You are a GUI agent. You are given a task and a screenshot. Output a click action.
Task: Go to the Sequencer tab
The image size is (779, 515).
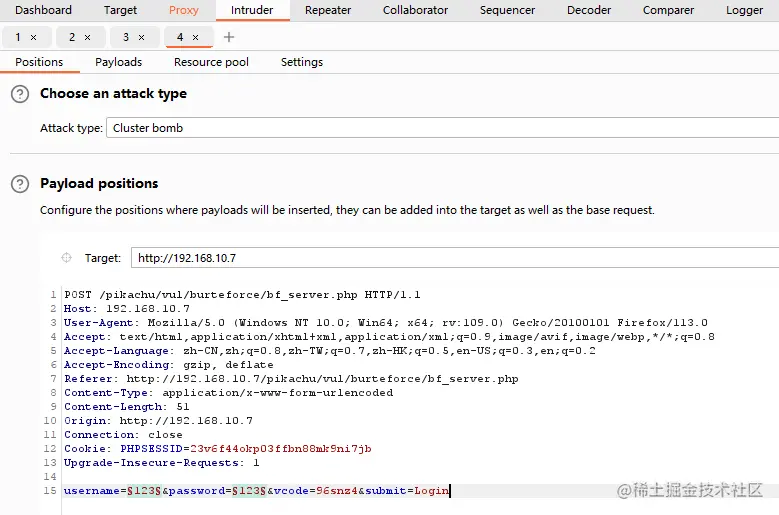click(x=507, y=10)
